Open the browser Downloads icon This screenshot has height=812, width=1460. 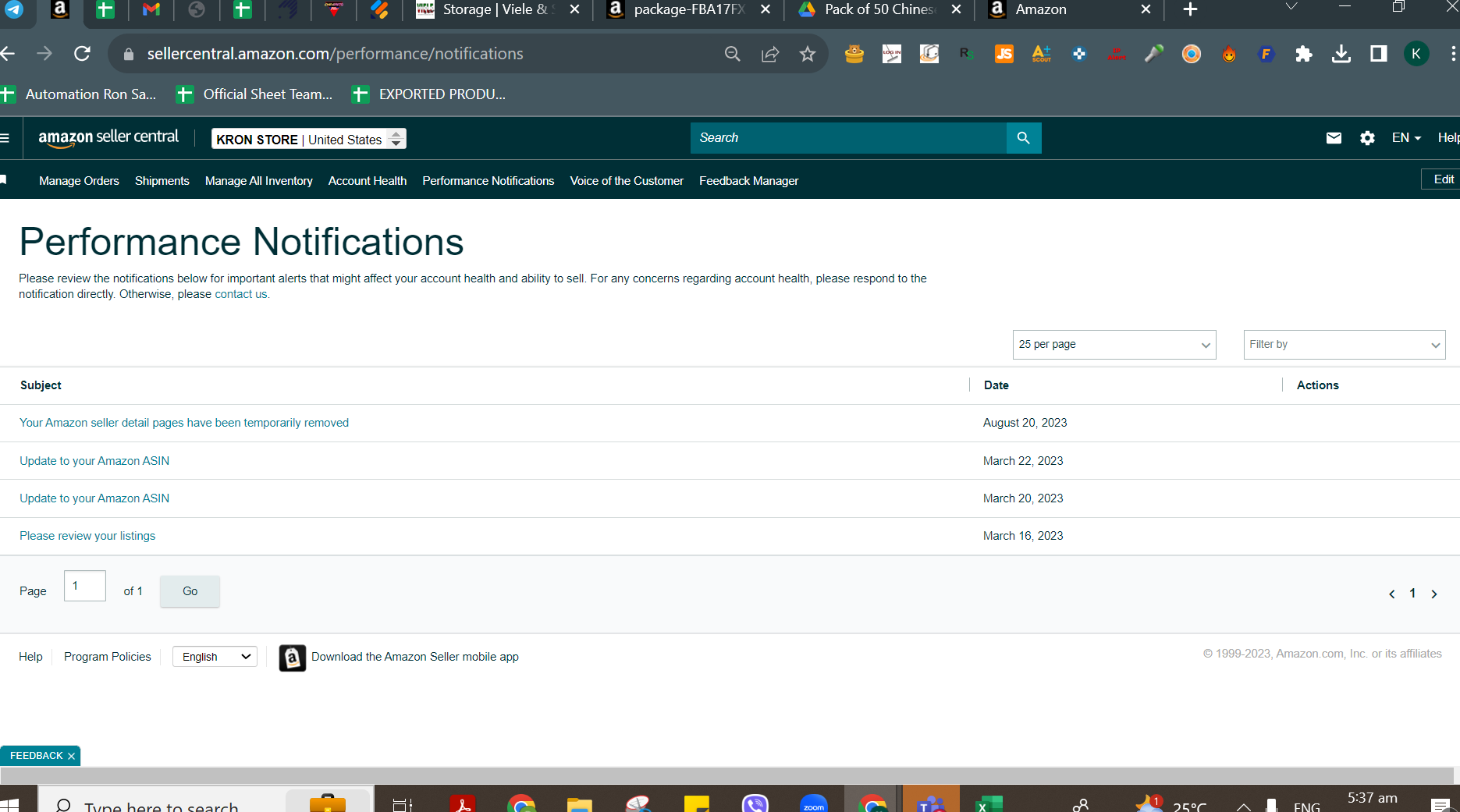(1341, 54)
